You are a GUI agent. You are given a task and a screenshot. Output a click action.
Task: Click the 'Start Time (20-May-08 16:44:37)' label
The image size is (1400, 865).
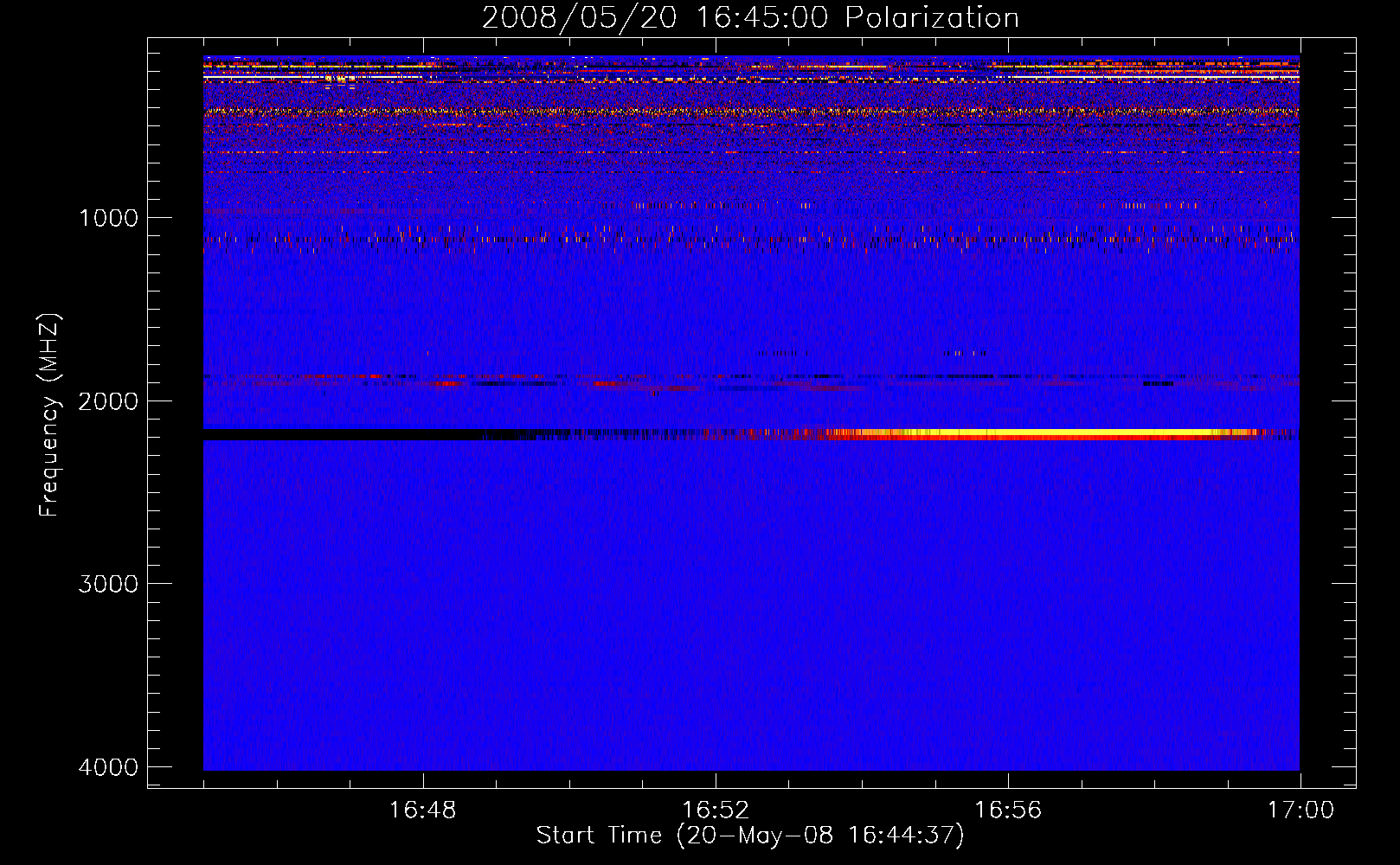tap(750, 836)
